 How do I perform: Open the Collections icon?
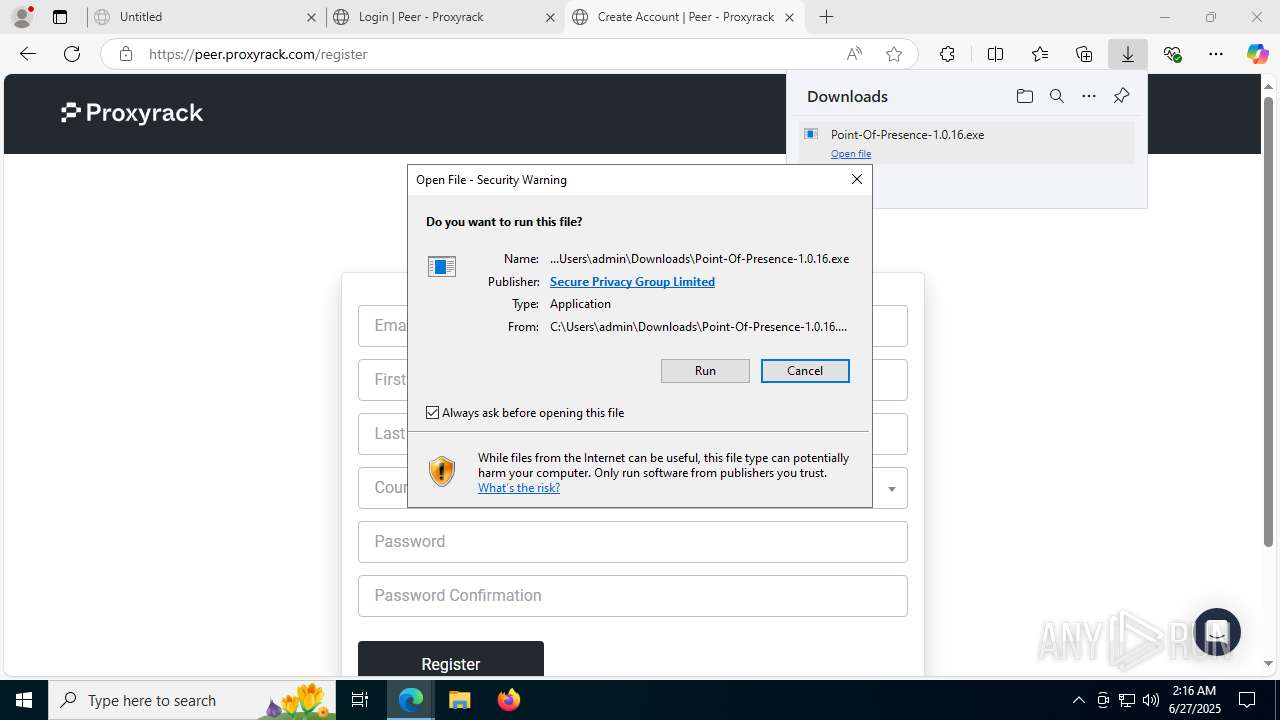point(1084,54)
